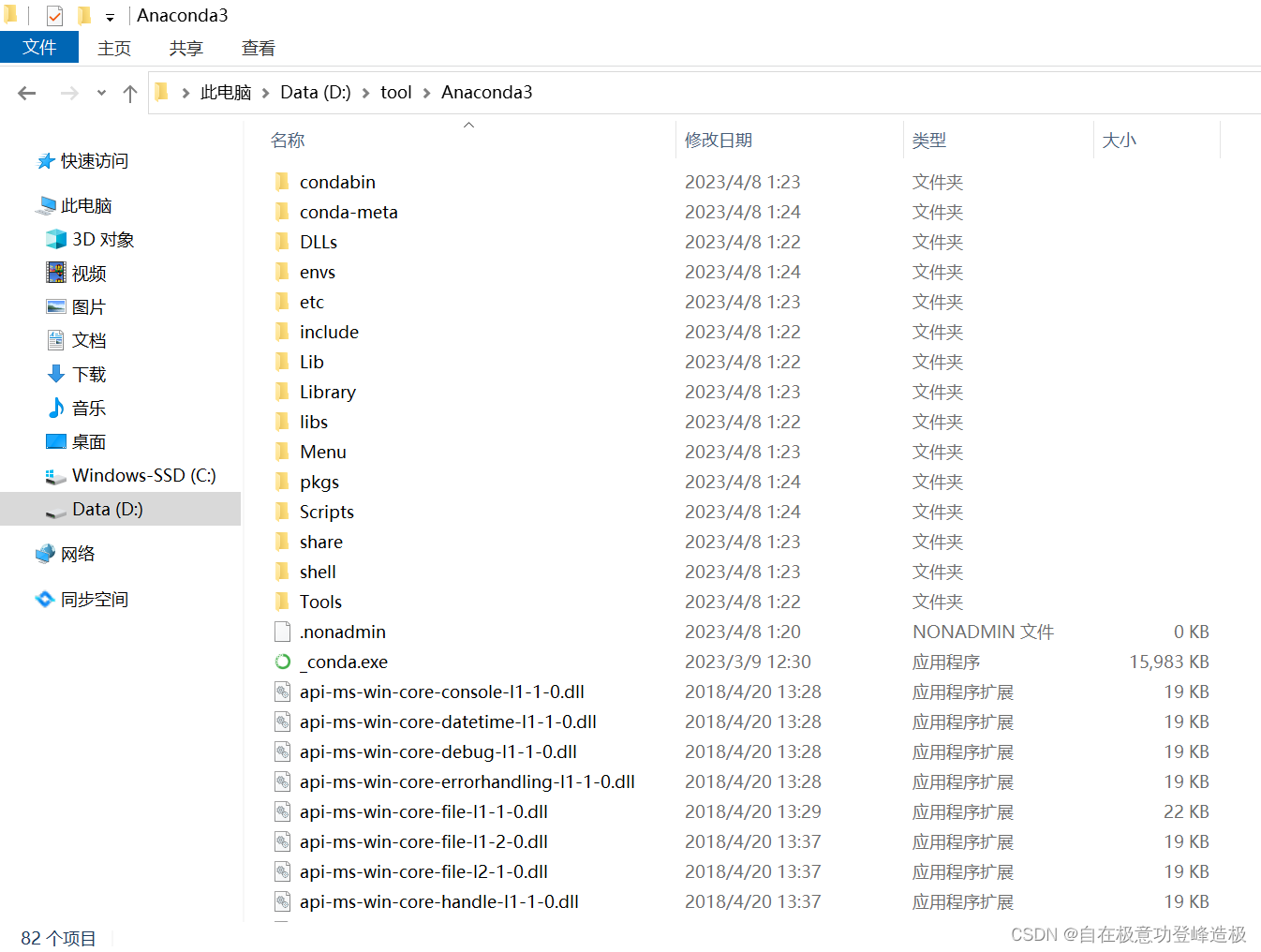Go back with the left arrow button
The height and width of the screenshot is (952, 1261).
point(27,93)
